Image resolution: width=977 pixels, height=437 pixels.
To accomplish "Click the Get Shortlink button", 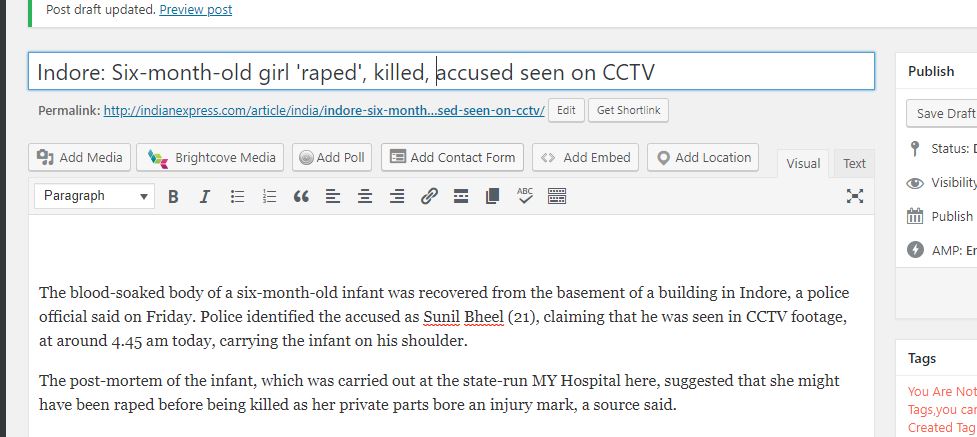I will point(628,110).
